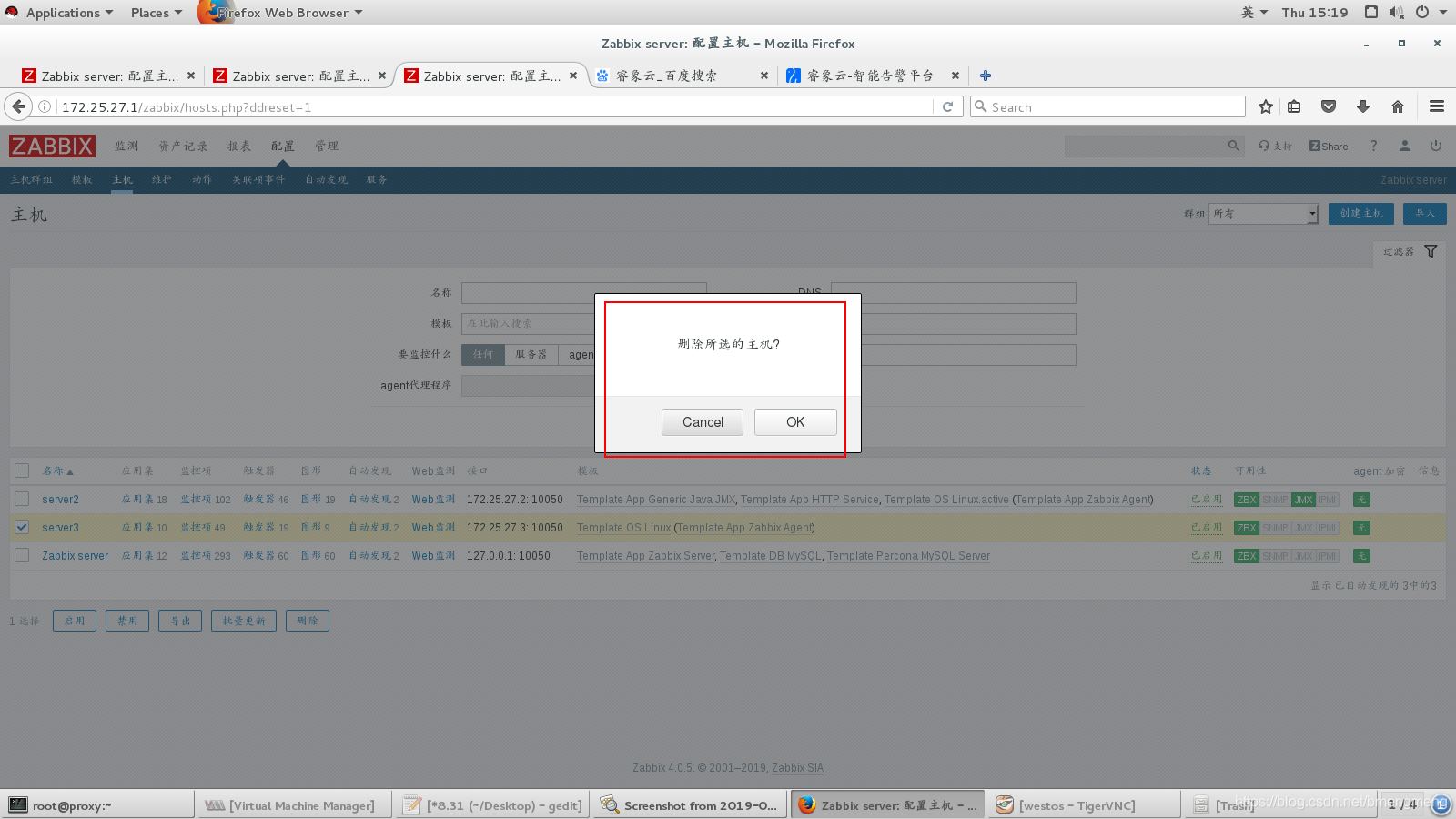Open the downloads arrow icon

(x=1363, y=106)
